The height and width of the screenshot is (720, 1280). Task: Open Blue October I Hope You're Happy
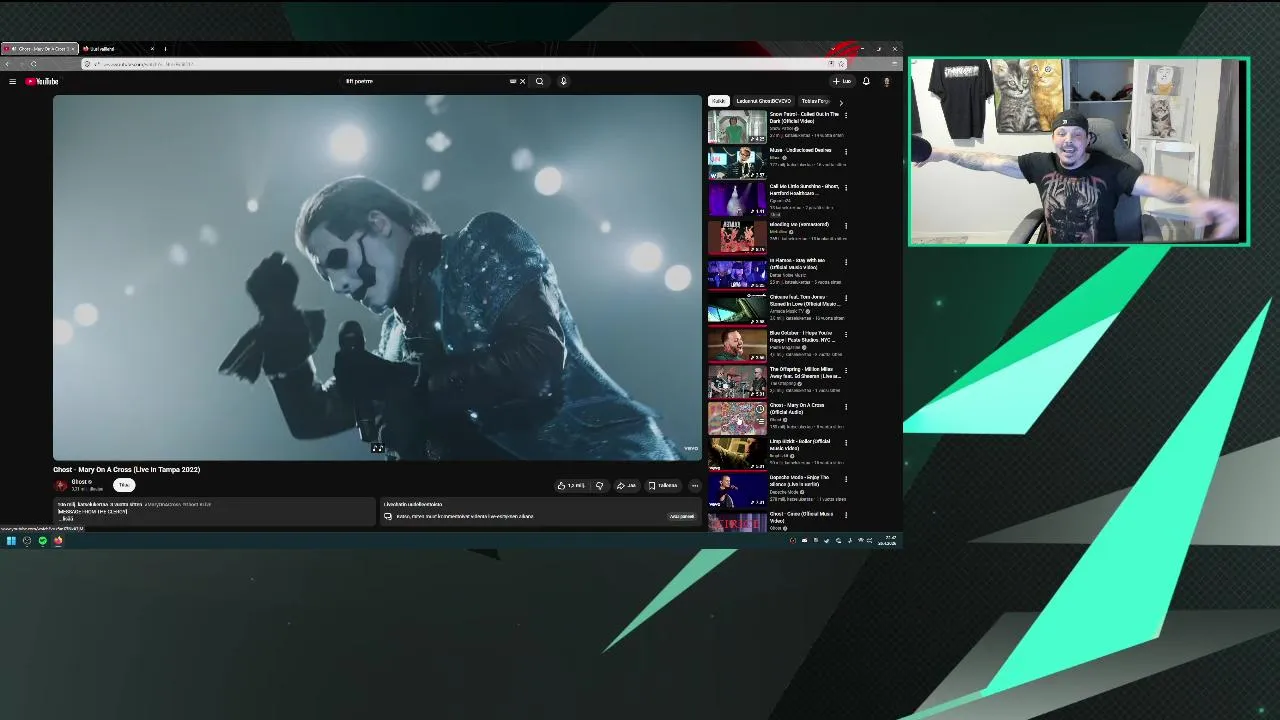click(x=802, y=336)
